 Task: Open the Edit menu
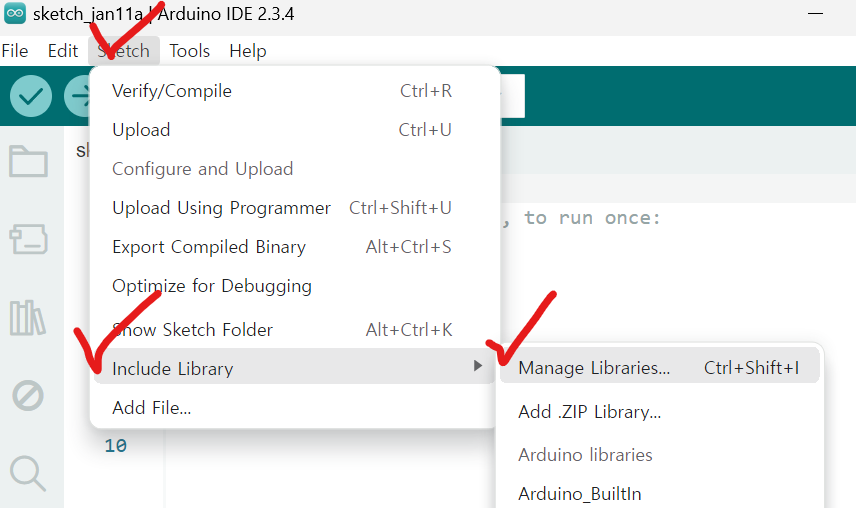click(x=63, y=51)
